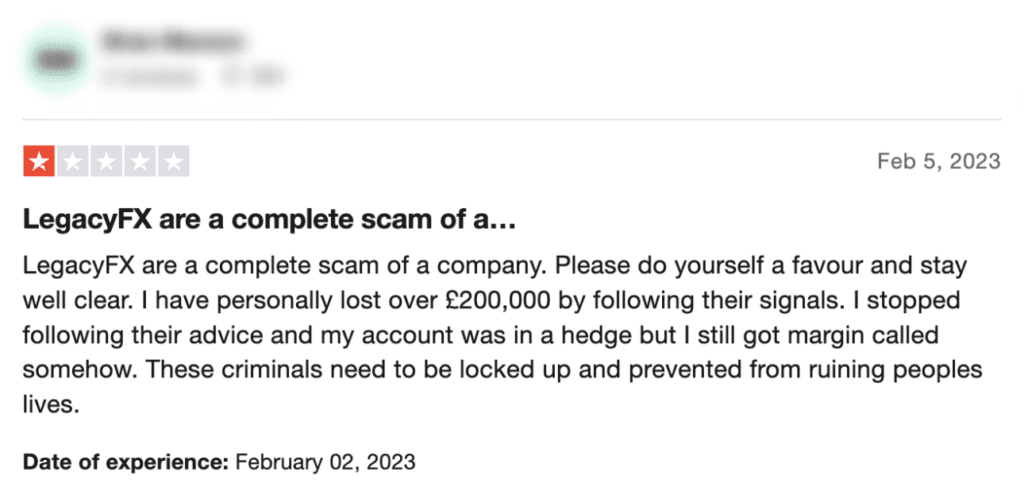The height and width of the screenshot is (491, 1024).
Task: Click the red first rating star
Action: (39, 161)
